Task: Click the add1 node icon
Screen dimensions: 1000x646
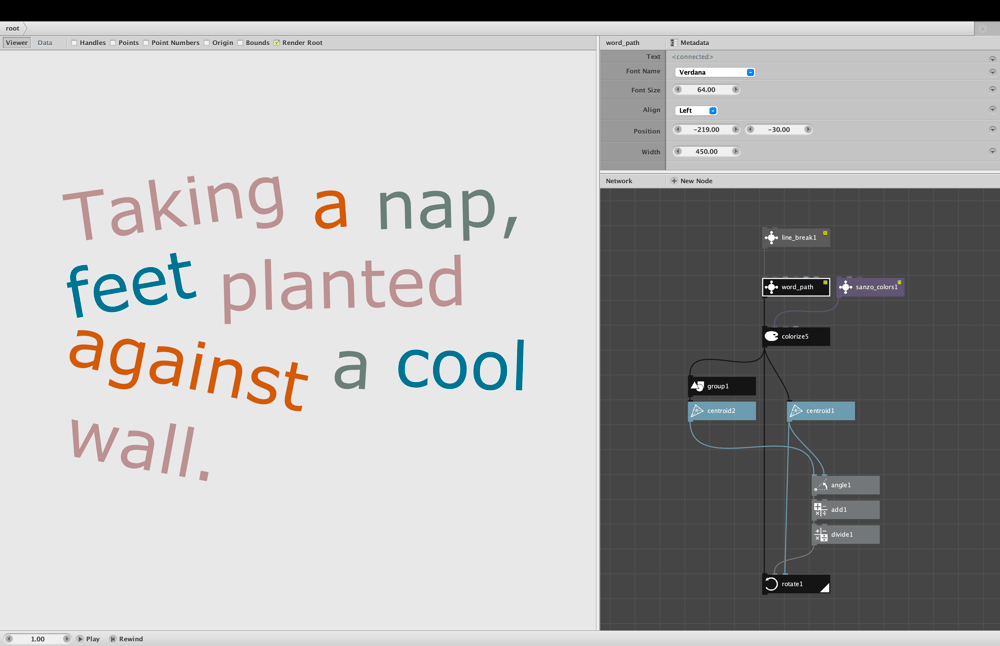Action: [821, 510]
